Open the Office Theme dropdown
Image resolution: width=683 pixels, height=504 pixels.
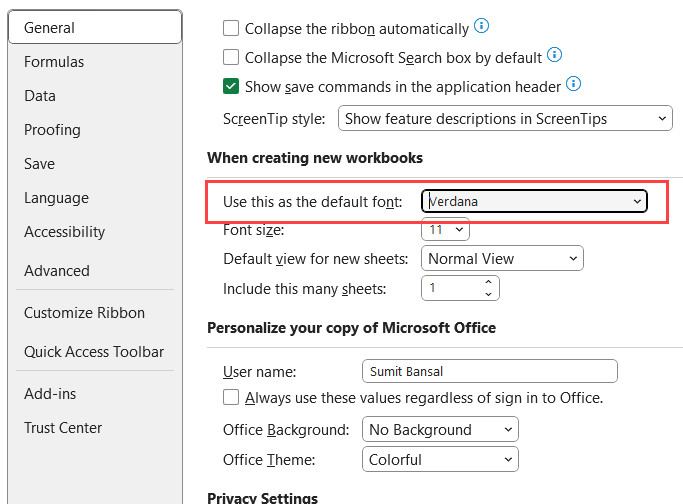tap(440, 460)
